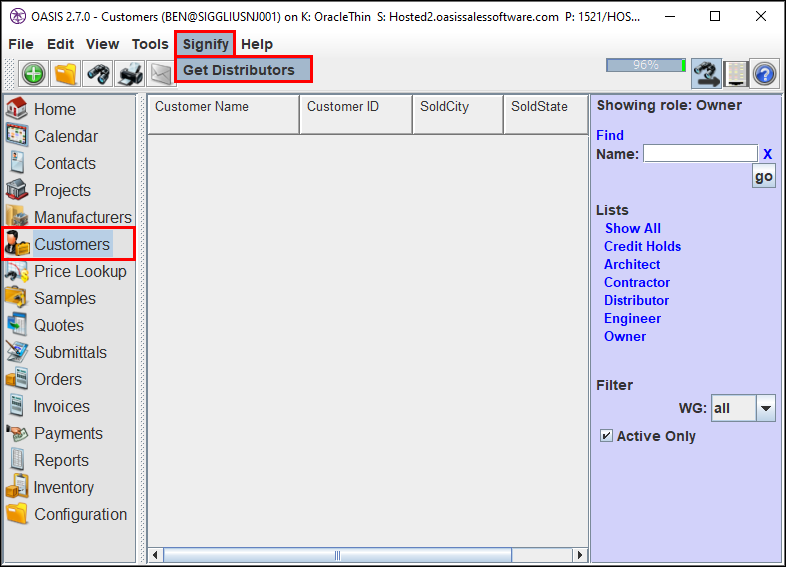Open the Tools menu

pyautogui.click(x=150, y=44)
